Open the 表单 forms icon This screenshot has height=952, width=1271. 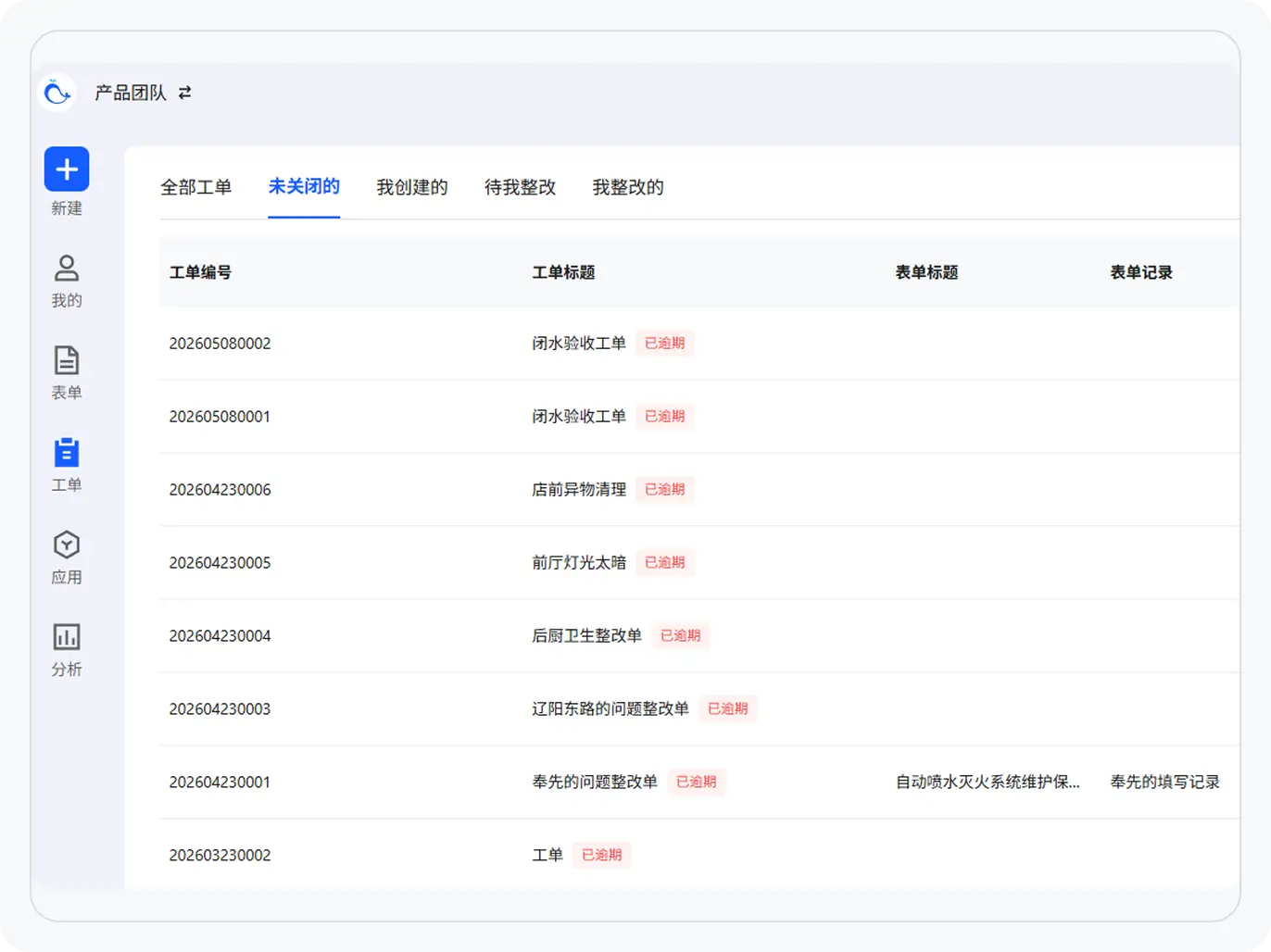(x=67, y=360)
